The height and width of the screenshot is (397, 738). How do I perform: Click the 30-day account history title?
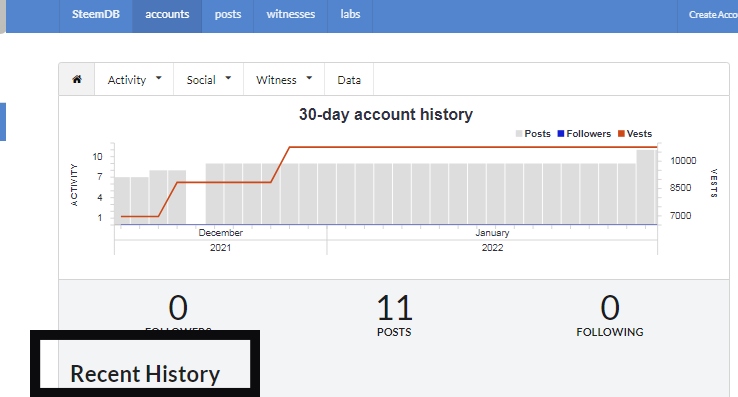[385, 114]
